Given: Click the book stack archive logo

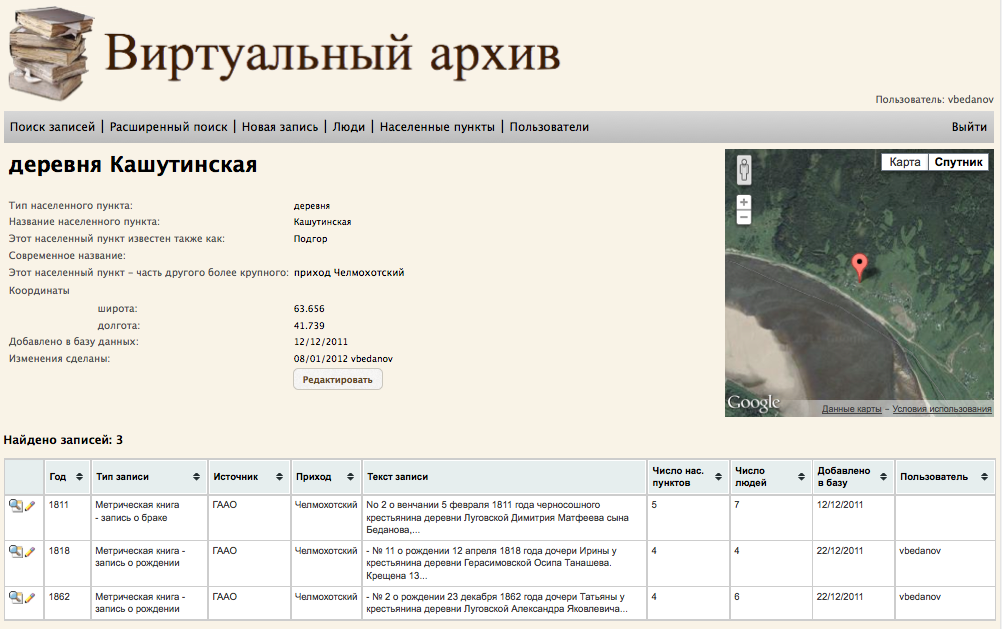Looking at the screenshot, I should tap(50, 54).
